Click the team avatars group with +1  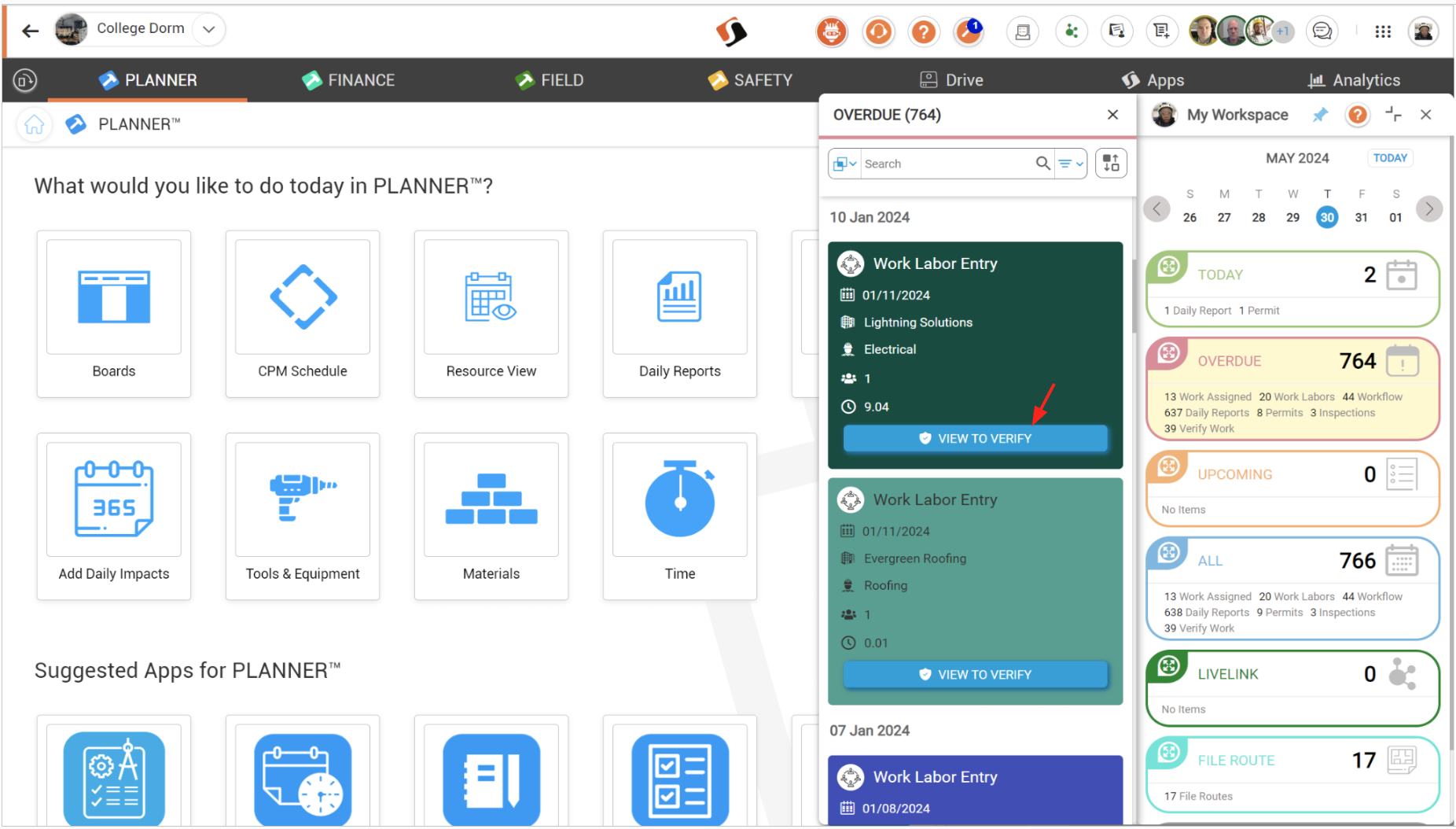point(1241,31)
